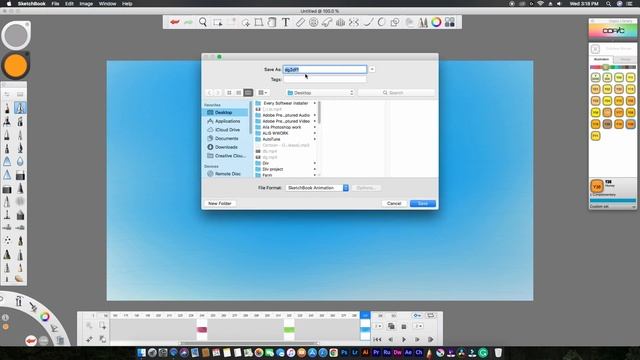
Task: Select Applications in the dialog sidebar
Action: click(x=227, y=121)
